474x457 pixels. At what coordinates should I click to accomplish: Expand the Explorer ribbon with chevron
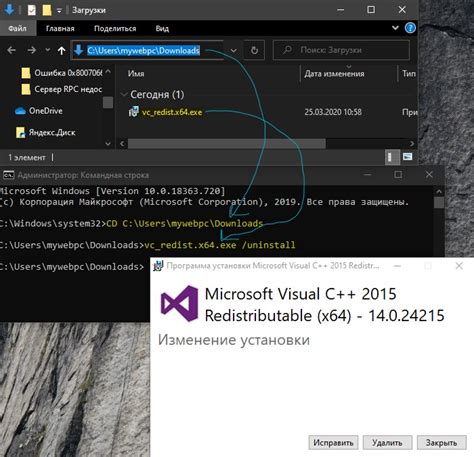point(395,28)
